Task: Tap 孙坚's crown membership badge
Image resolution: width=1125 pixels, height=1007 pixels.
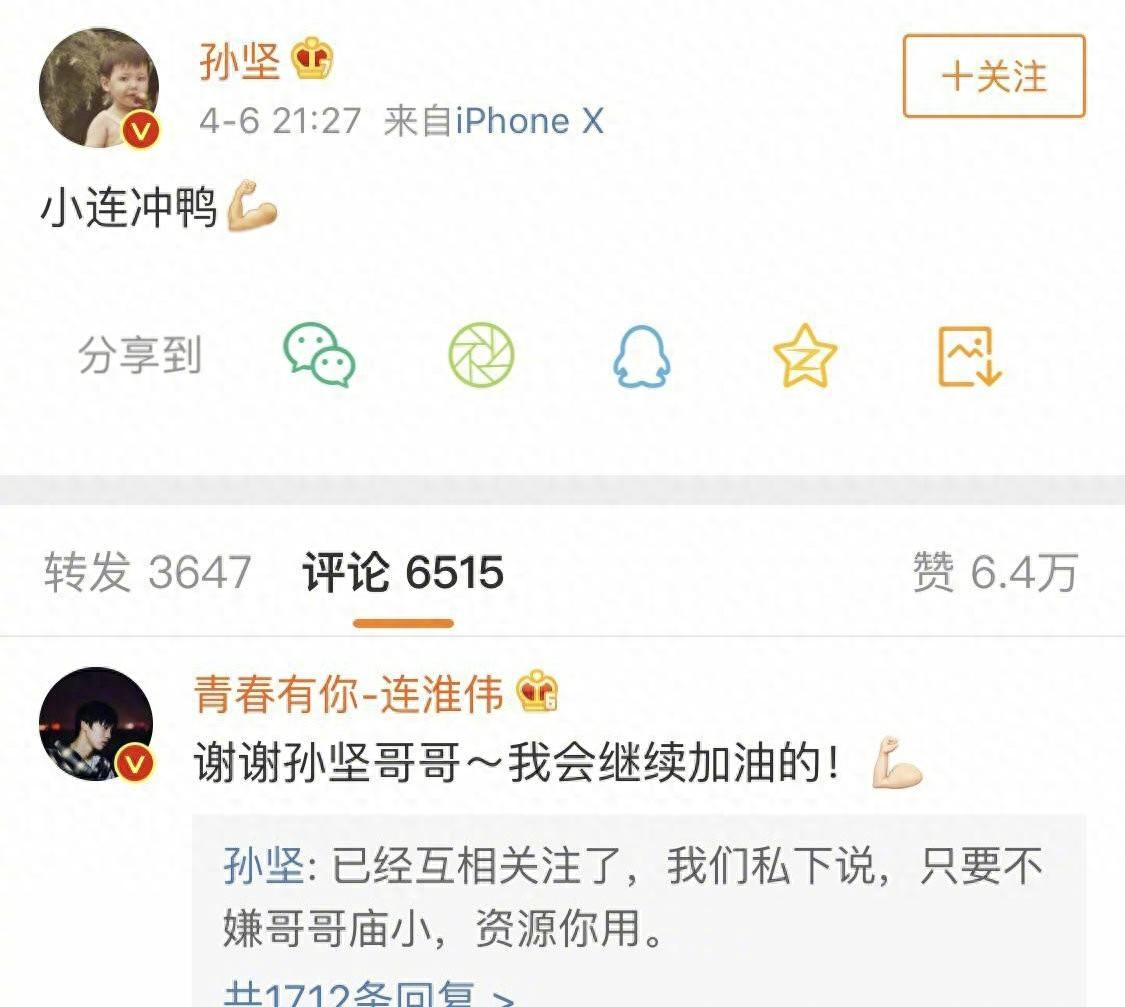Action: pos(312,58)
